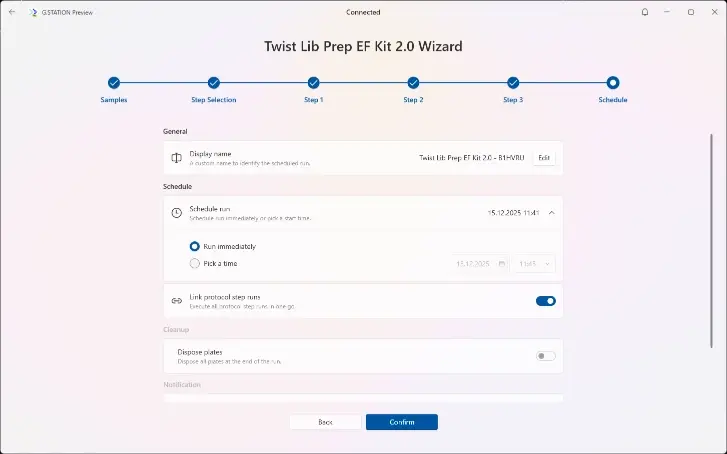
Task: Click the 'General' section heading
Action: 175,131
